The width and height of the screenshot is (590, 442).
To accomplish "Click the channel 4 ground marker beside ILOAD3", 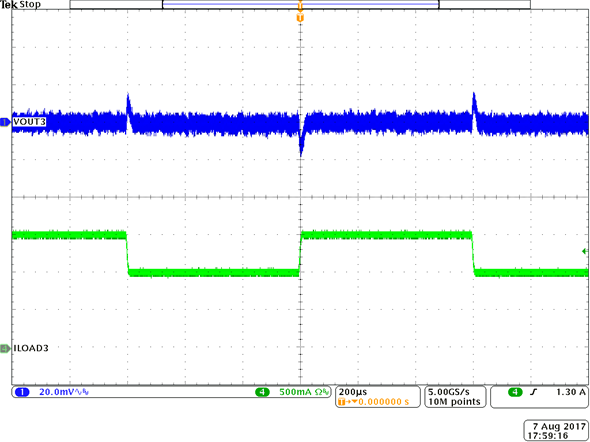I will pos(6,348).
